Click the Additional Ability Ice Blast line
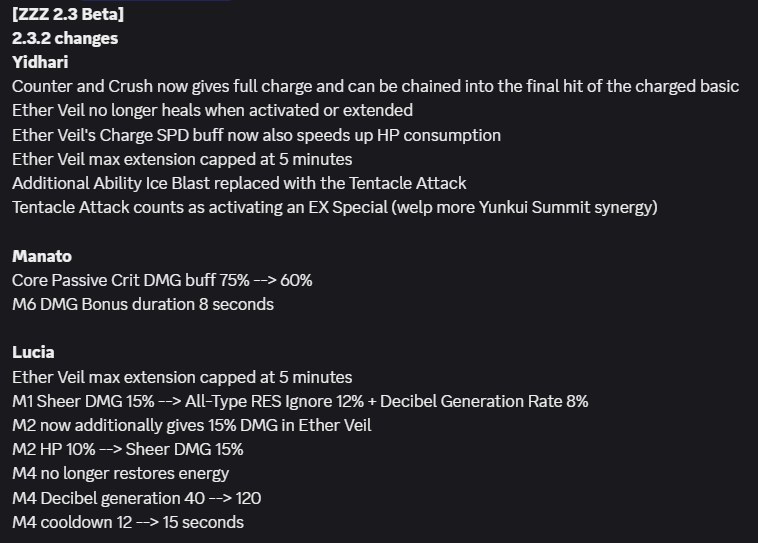The width and height of the screenshot is (758, 543). point(239,183)
